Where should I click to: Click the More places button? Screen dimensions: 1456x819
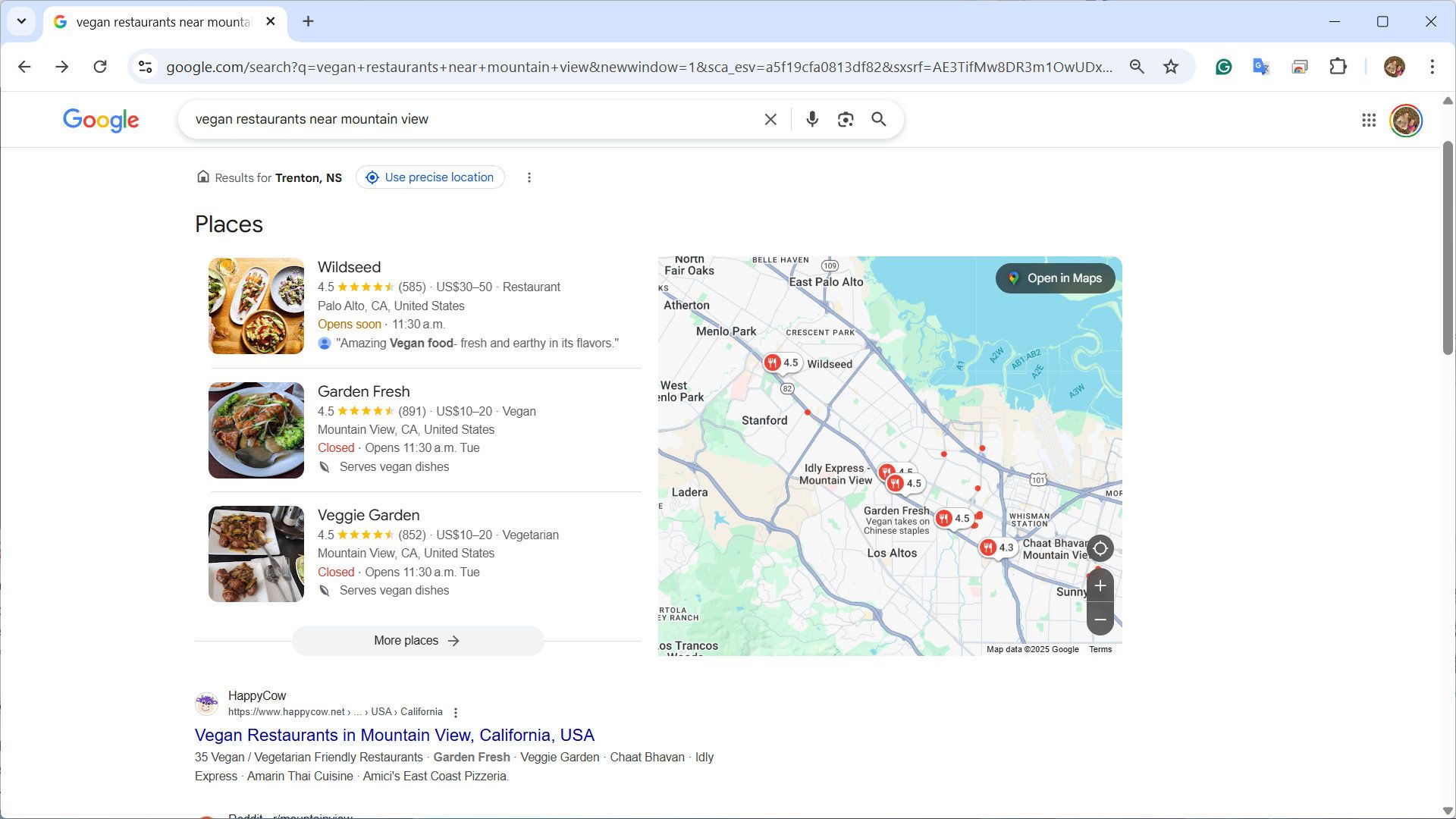pyautogui.click(x=416, y=640)
